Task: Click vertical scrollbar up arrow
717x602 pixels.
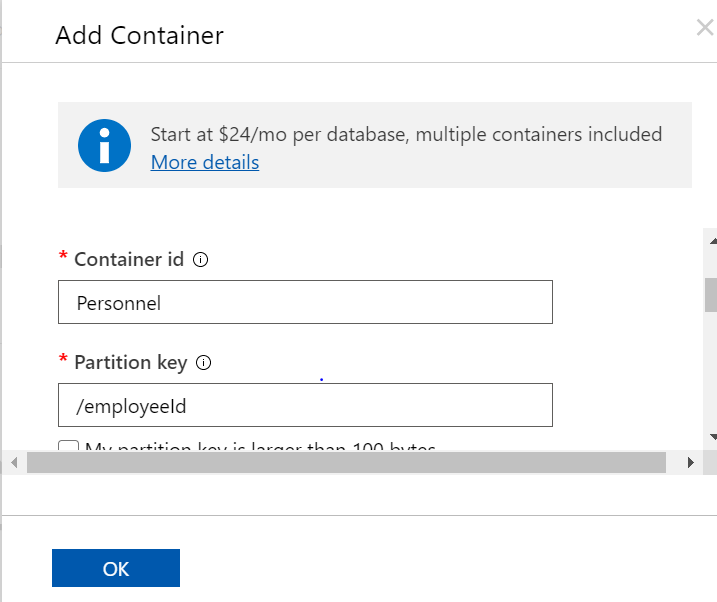Action: 711,241
